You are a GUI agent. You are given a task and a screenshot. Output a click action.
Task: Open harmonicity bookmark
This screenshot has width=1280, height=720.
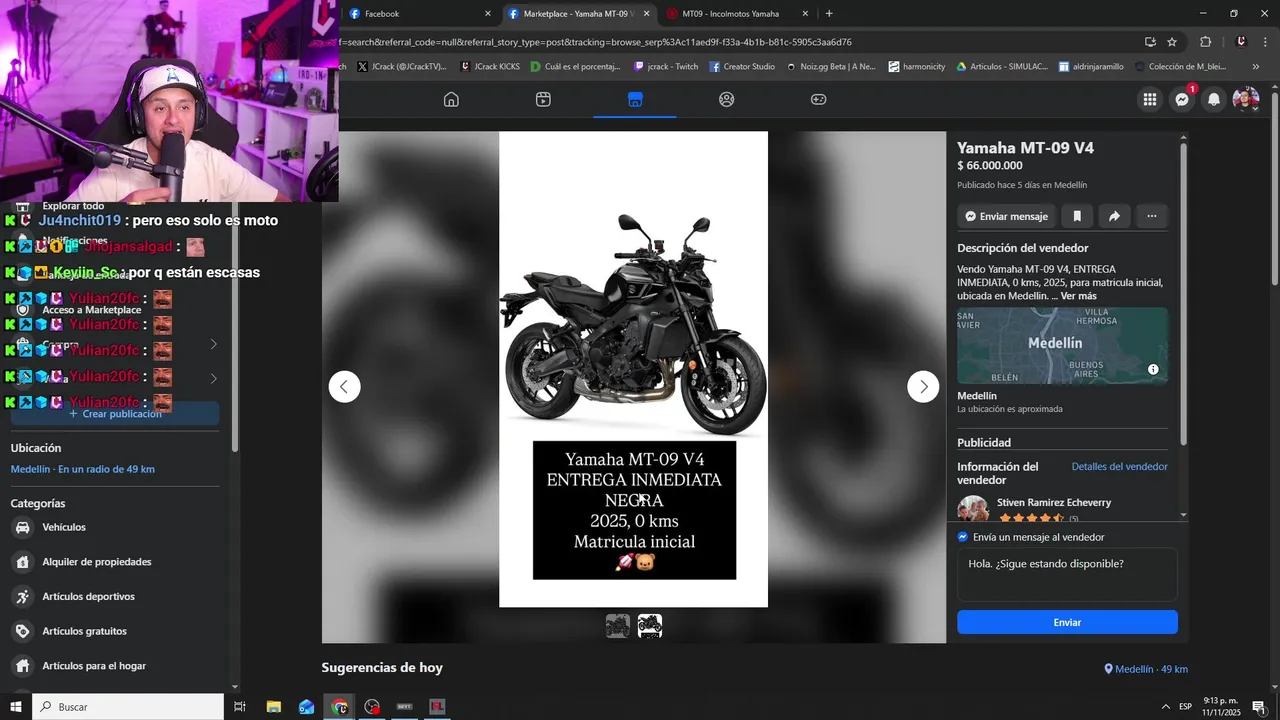(917, 67)
